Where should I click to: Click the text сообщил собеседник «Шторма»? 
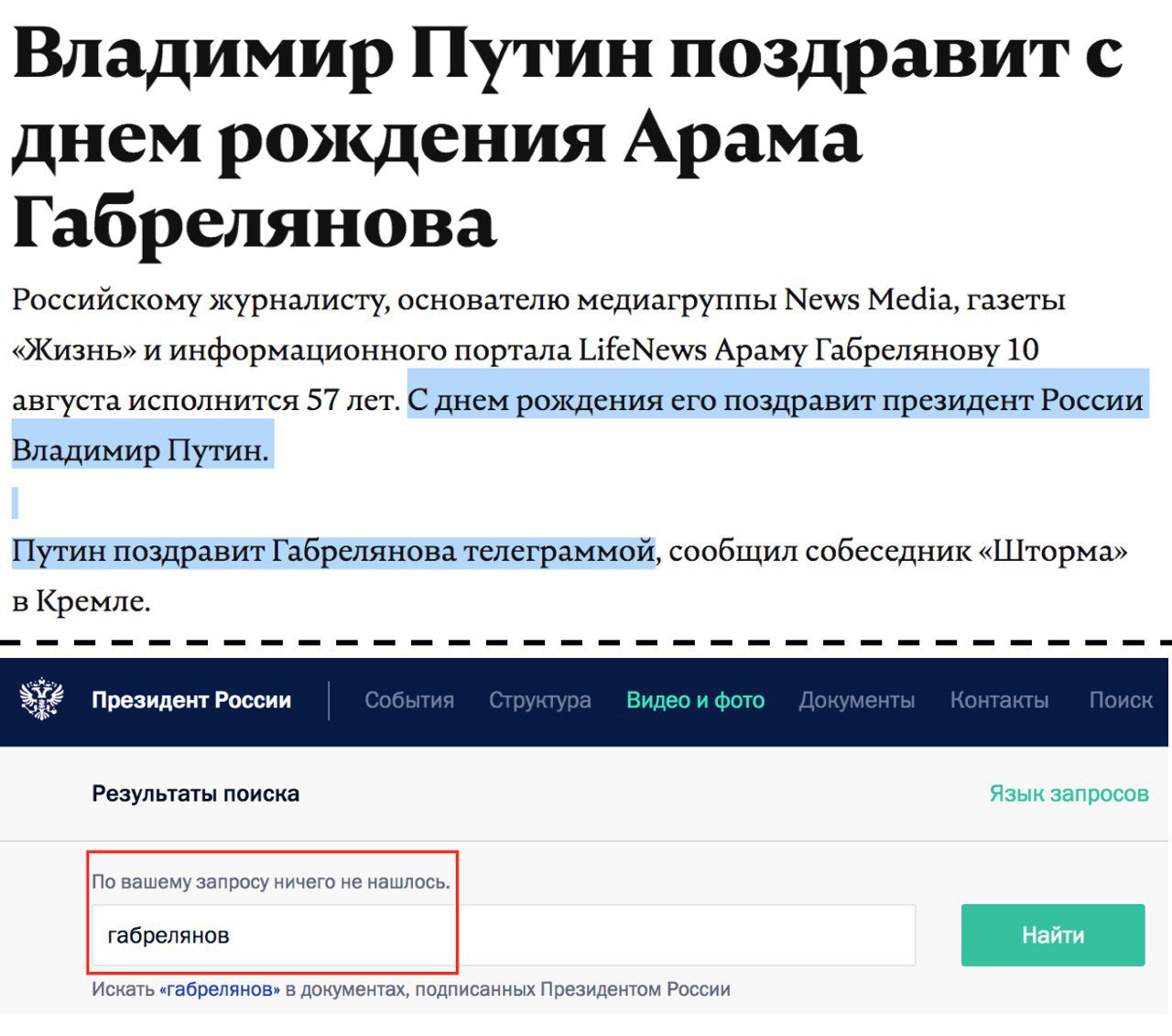pyautogui.click(x=898, y=551)
